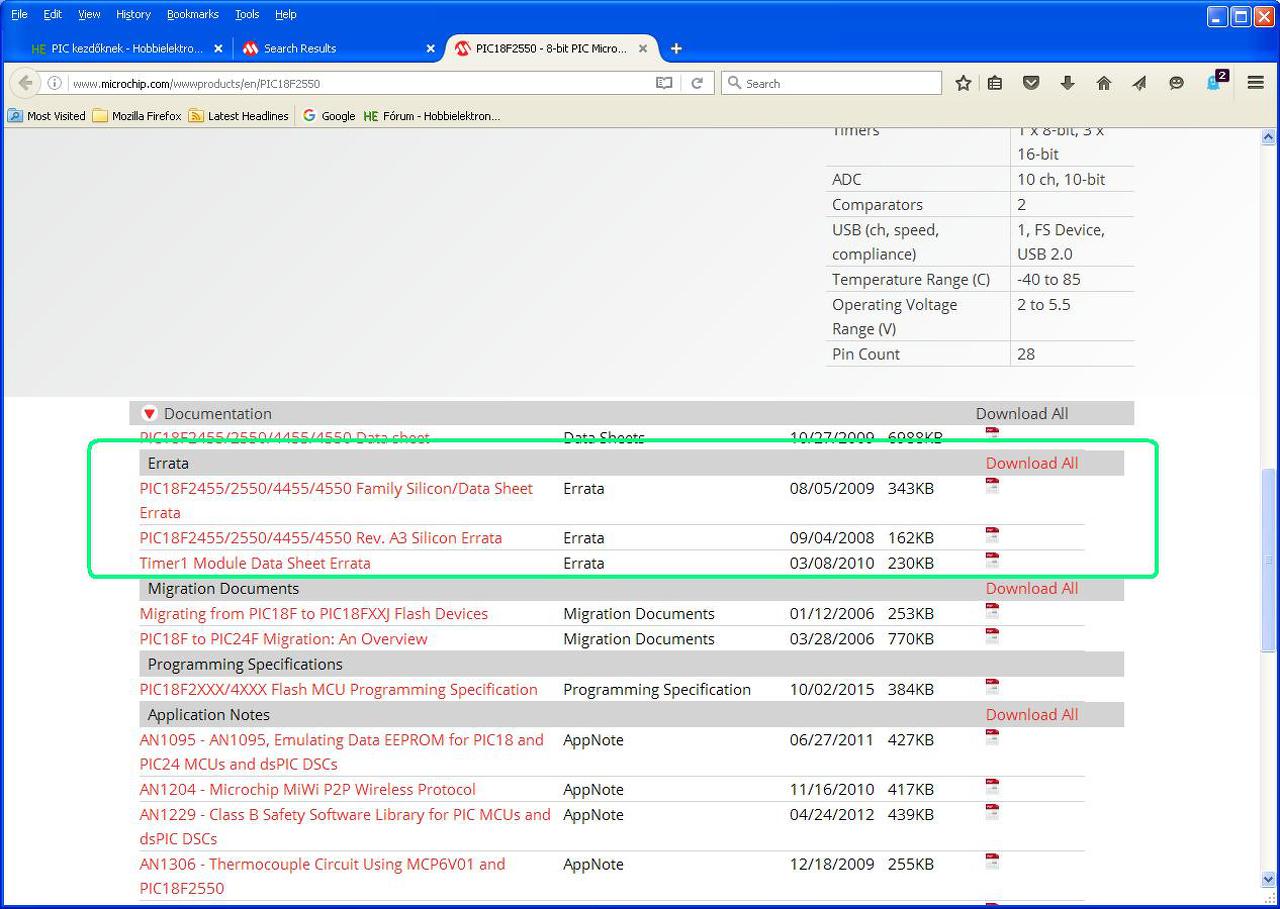Open the Rev. A3 Silicon Errata link
The image size is (1280, 909).
click(x=320, y=538)
